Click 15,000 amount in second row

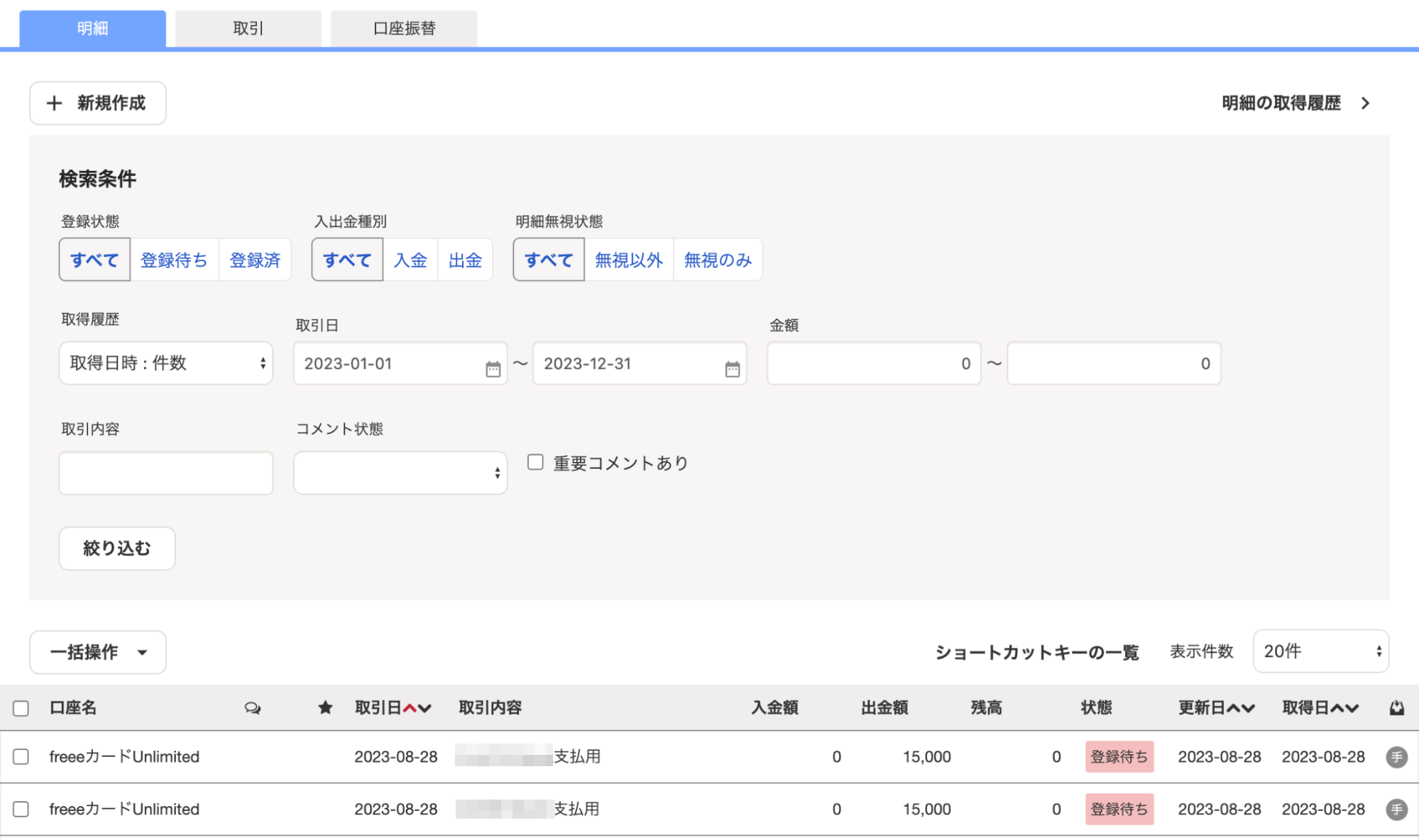[926, 809]
